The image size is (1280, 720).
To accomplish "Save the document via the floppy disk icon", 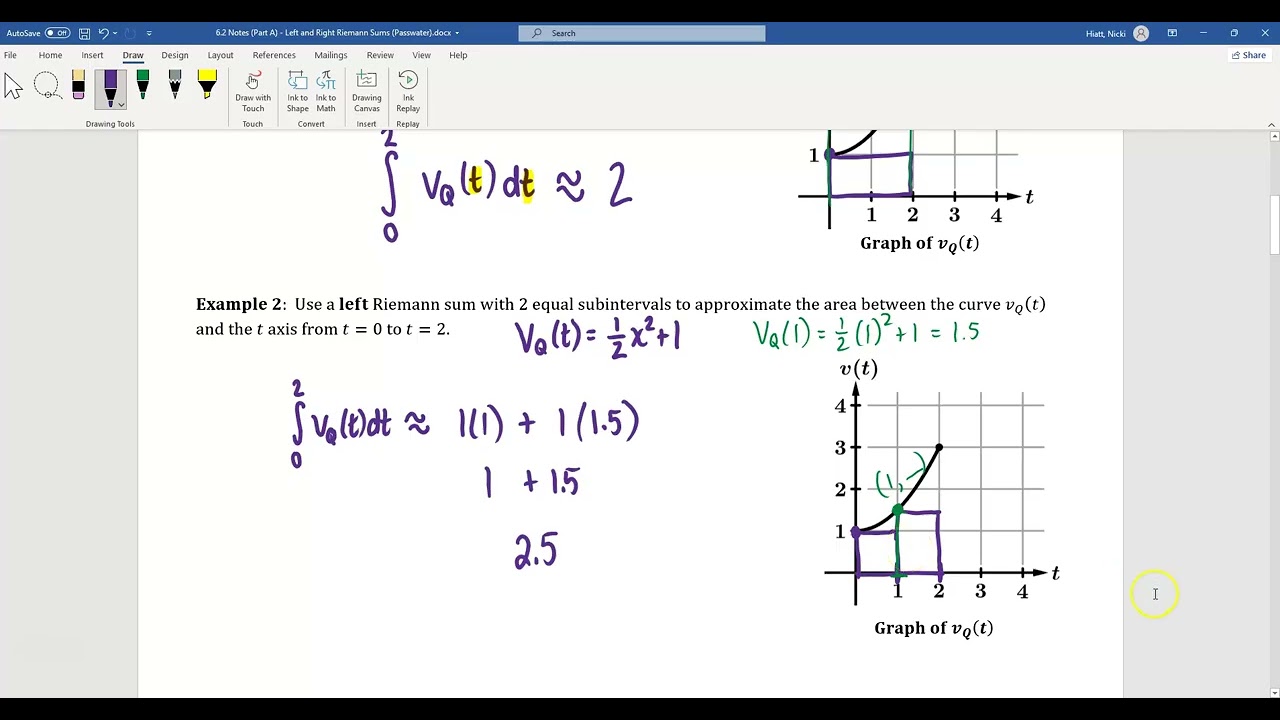I will pyautogui.click(x=84, y=33).
